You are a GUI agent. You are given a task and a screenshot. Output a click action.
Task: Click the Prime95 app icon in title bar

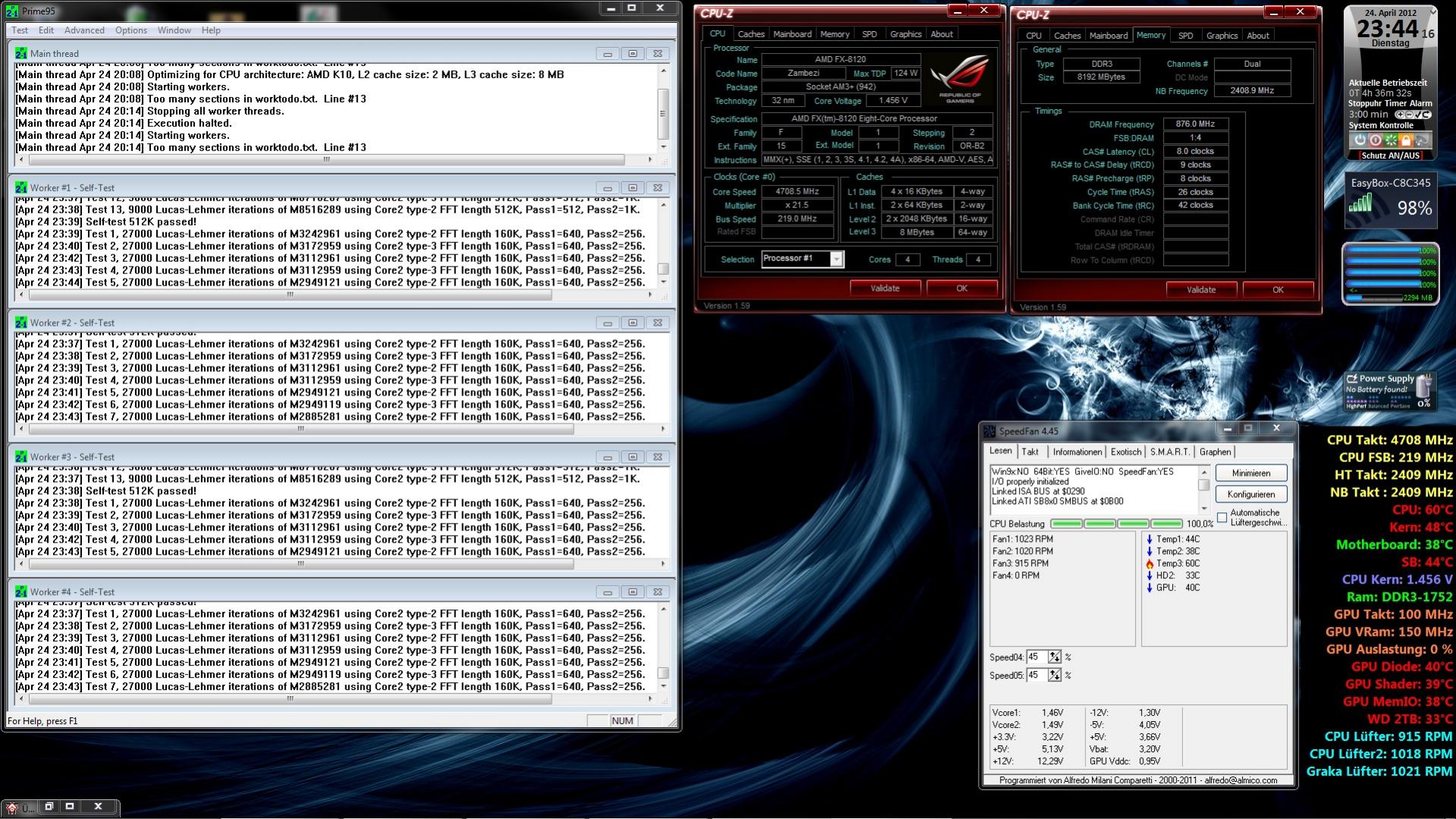tap(11, 11)
